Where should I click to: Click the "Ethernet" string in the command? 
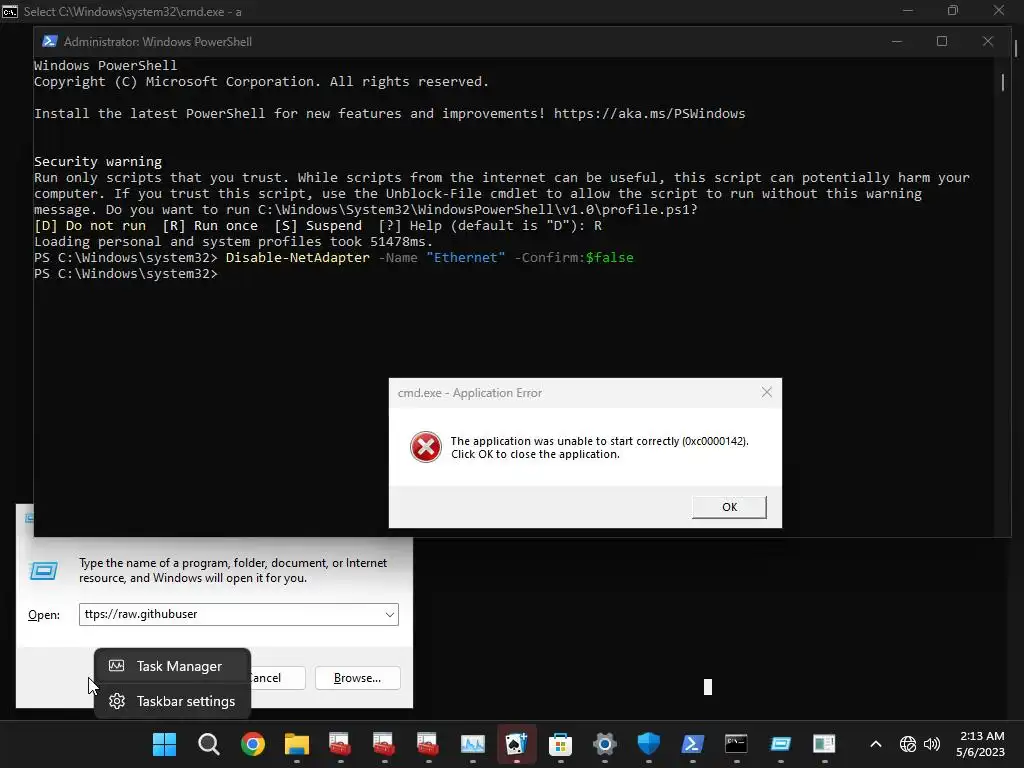[466, 257]
